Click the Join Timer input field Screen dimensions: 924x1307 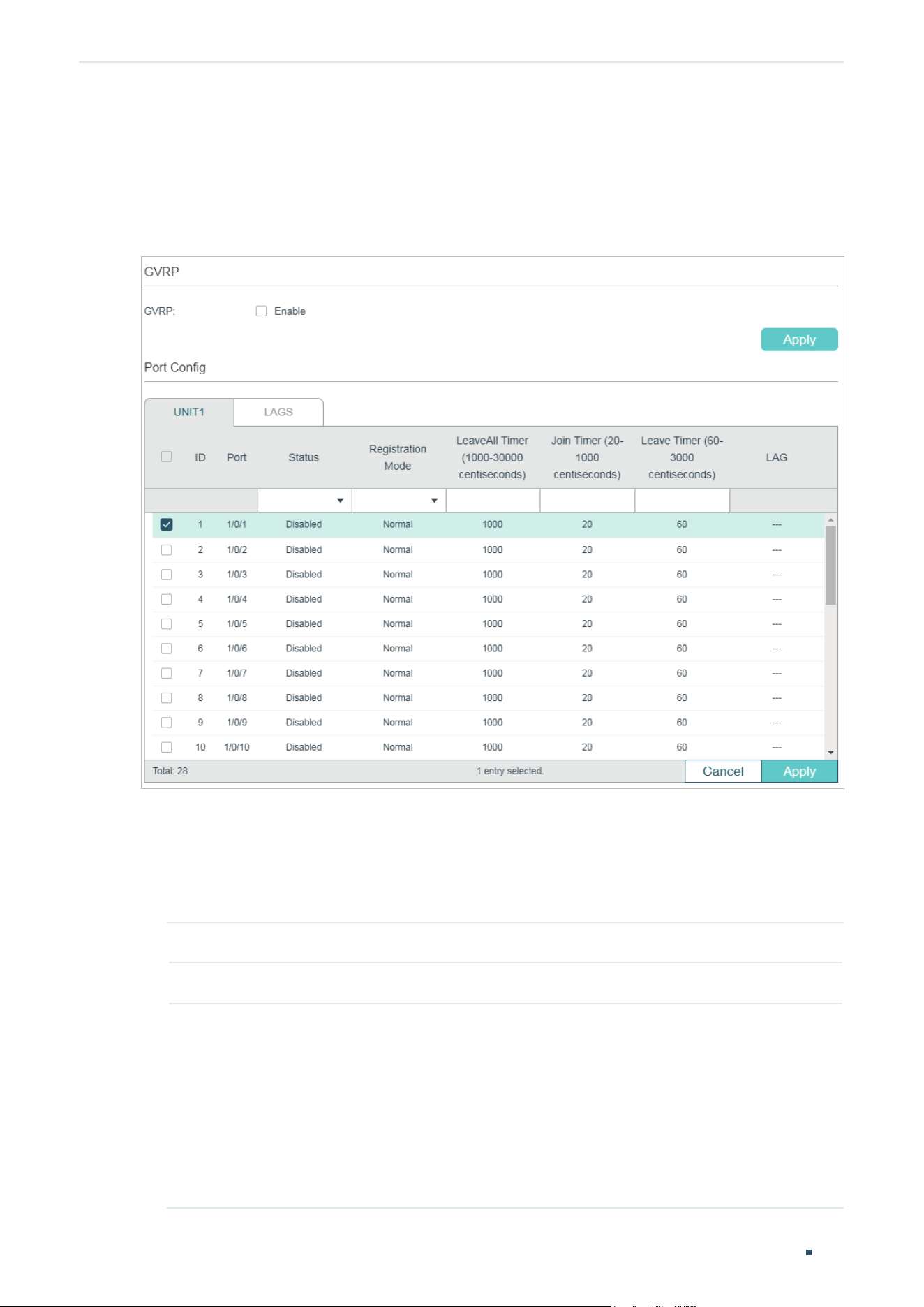[587, 501]
